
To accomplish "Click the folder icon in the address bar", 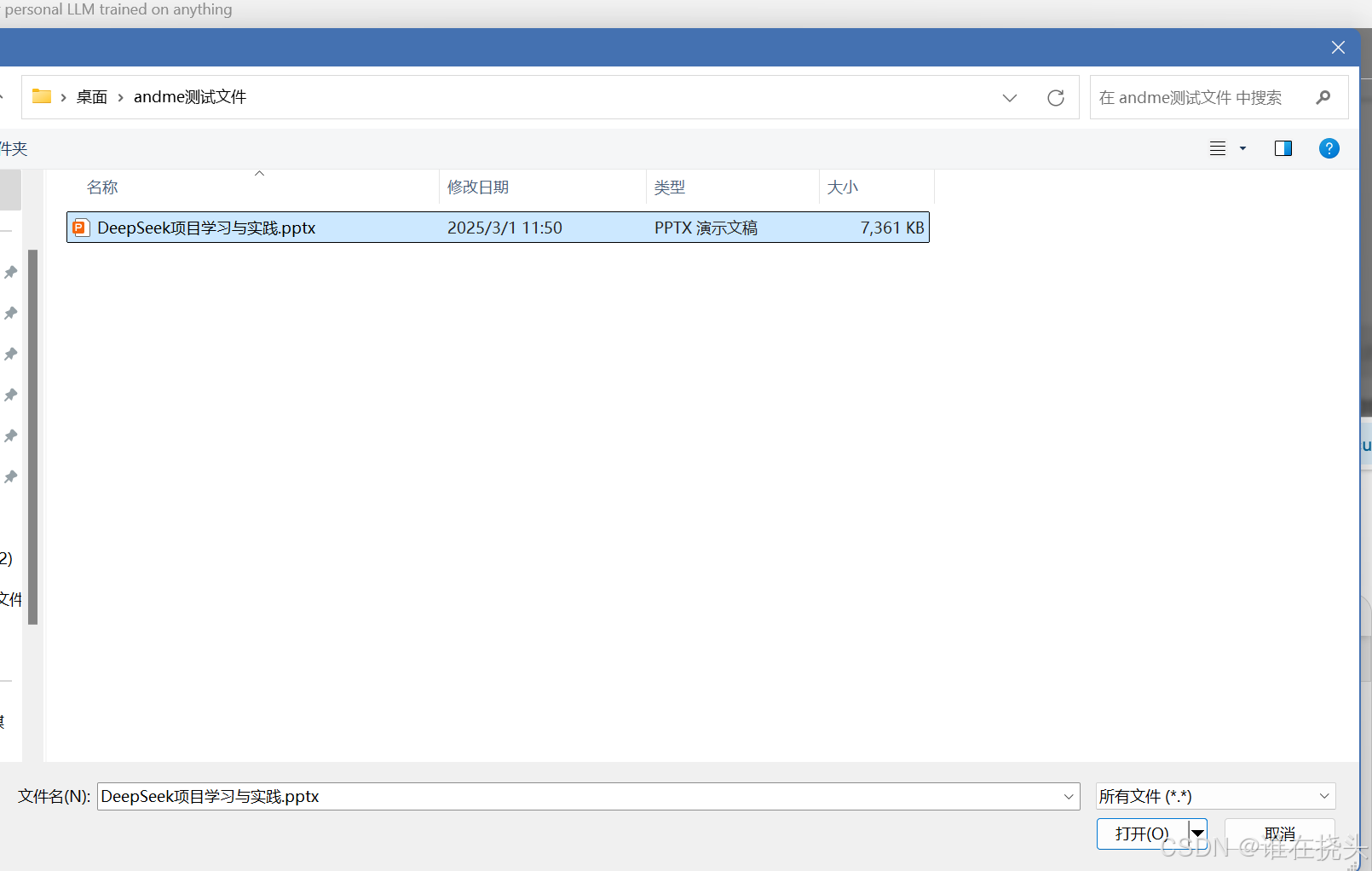I will pos(42,96).
